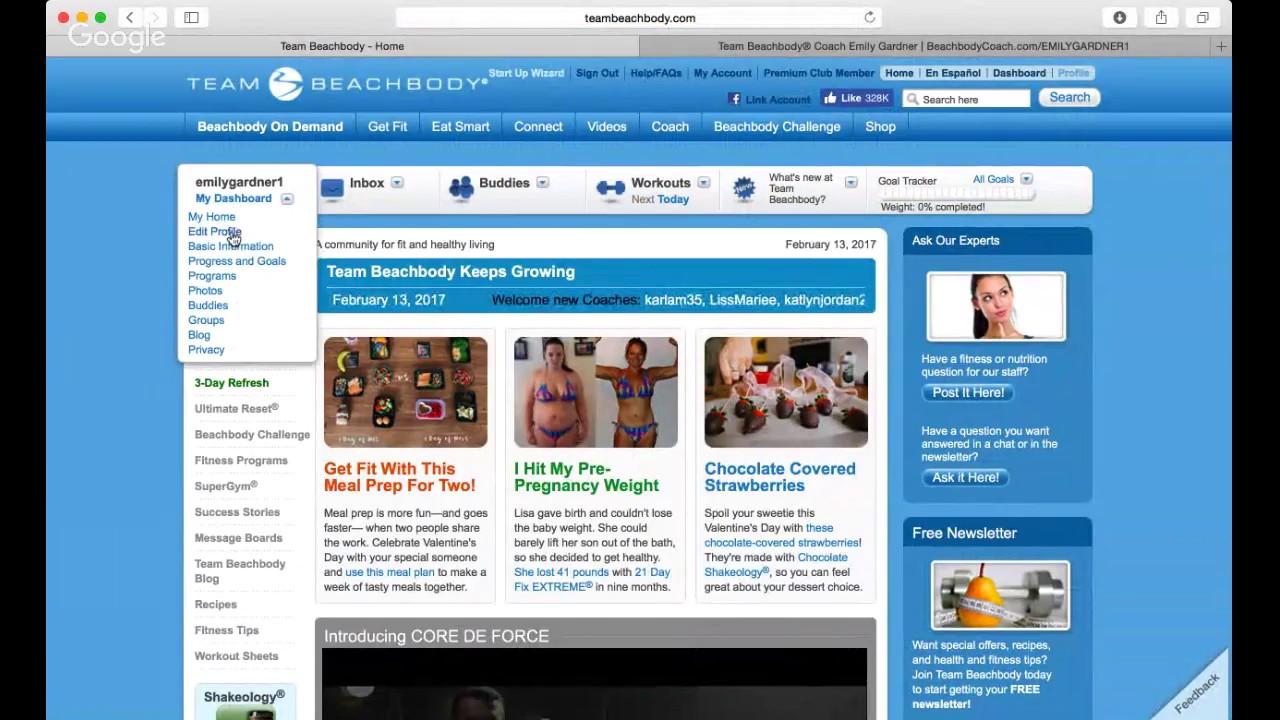Click the Buddies people icon

pyautogui.click(x=461, y=187)
